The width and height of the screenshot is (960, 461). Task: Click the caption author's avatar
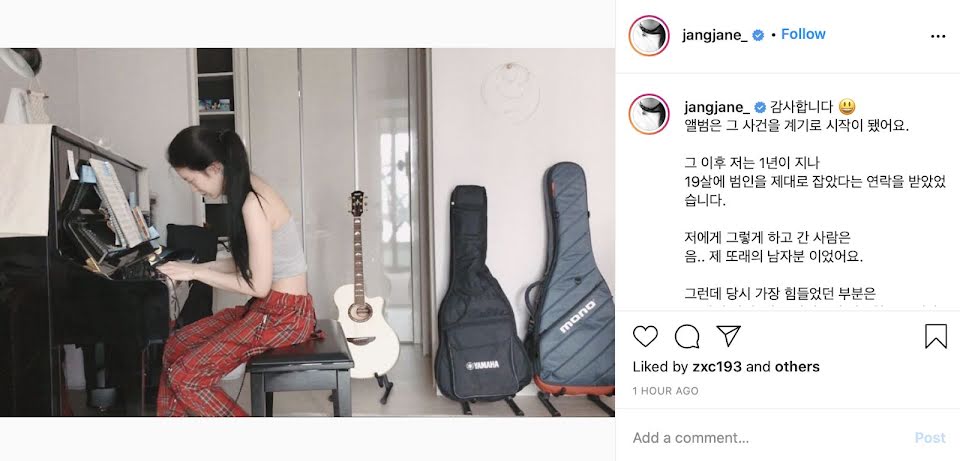649,114
